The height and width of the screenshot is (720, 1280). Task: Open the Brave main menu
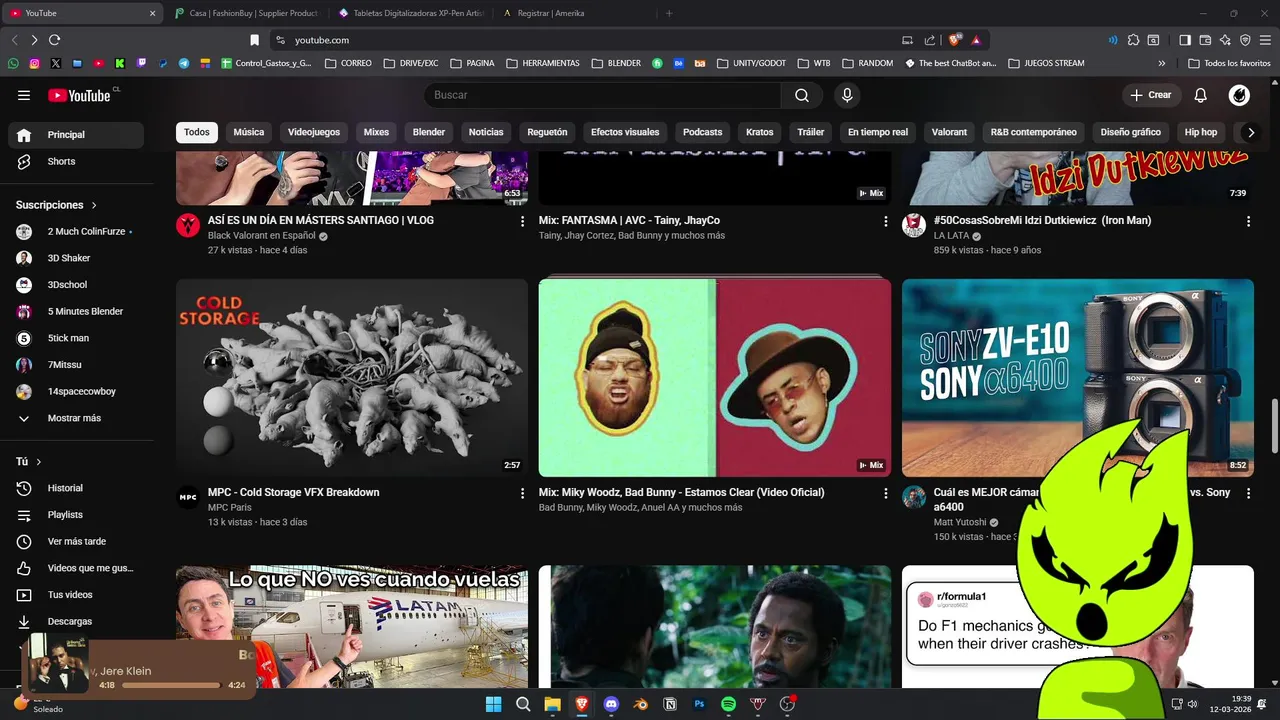pyautogui.click(x=1265, y=40)
